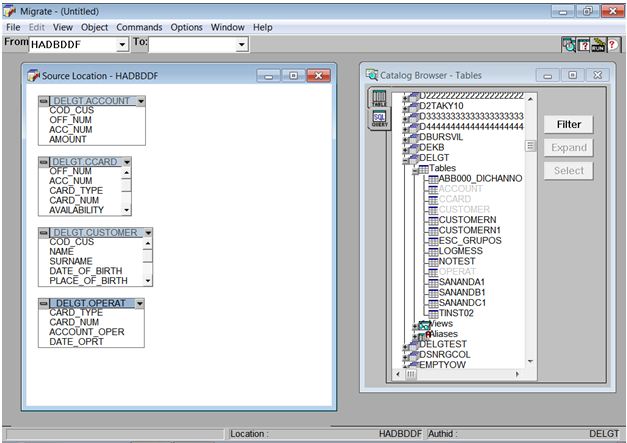Open the File menu

click(x=13, y=27)
